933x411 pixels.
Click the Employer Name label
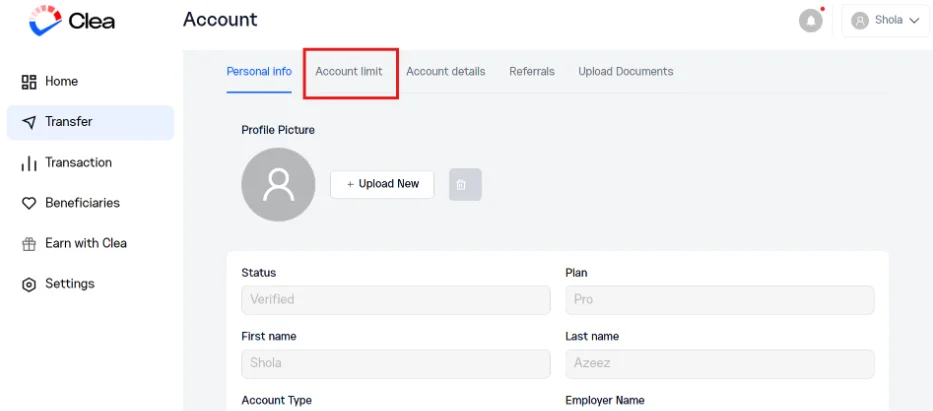click(x=605, y=400)
